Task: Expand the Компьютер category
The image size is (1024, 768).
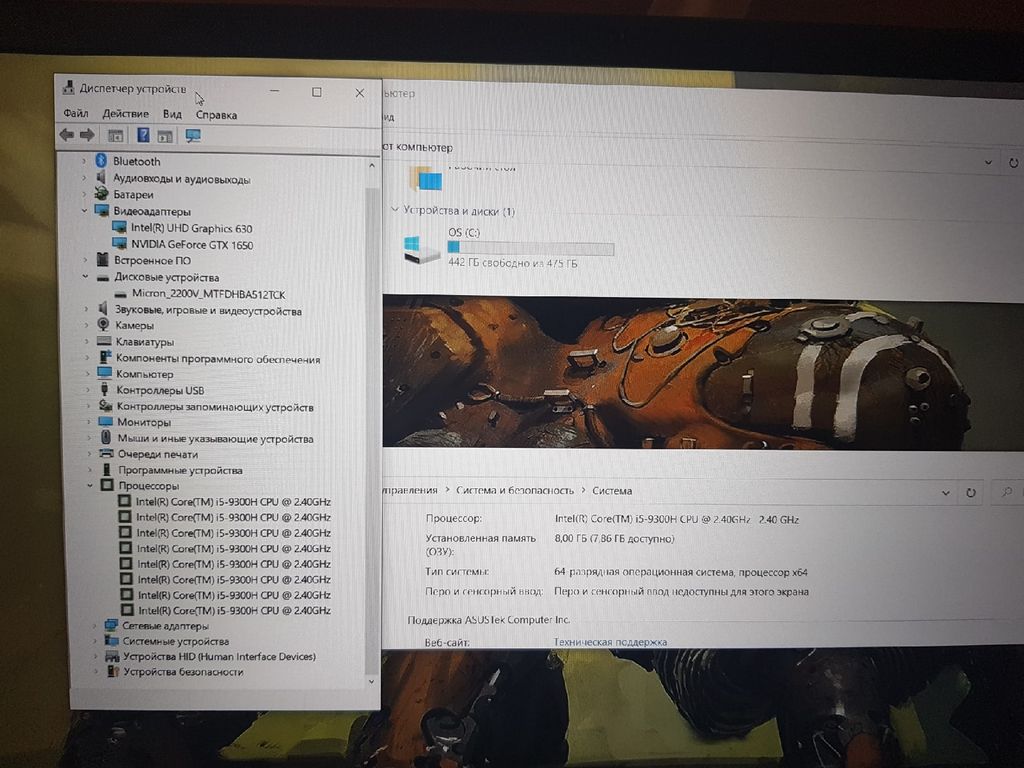Action: pyautogui.click(x=88, y=374)
